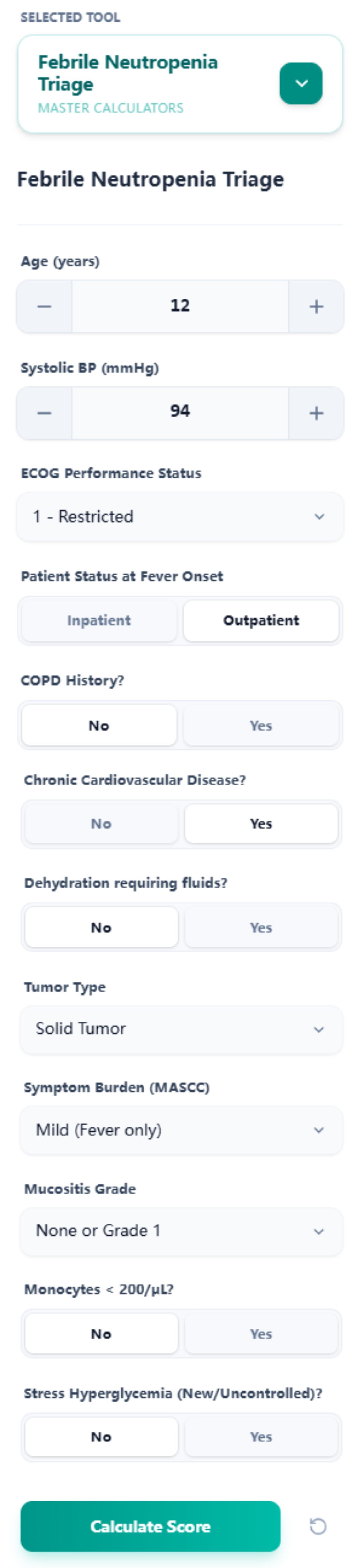363x1568 pixels.
Task: Click the plus icon to increase Age
Action: click(x=316, y=307)
